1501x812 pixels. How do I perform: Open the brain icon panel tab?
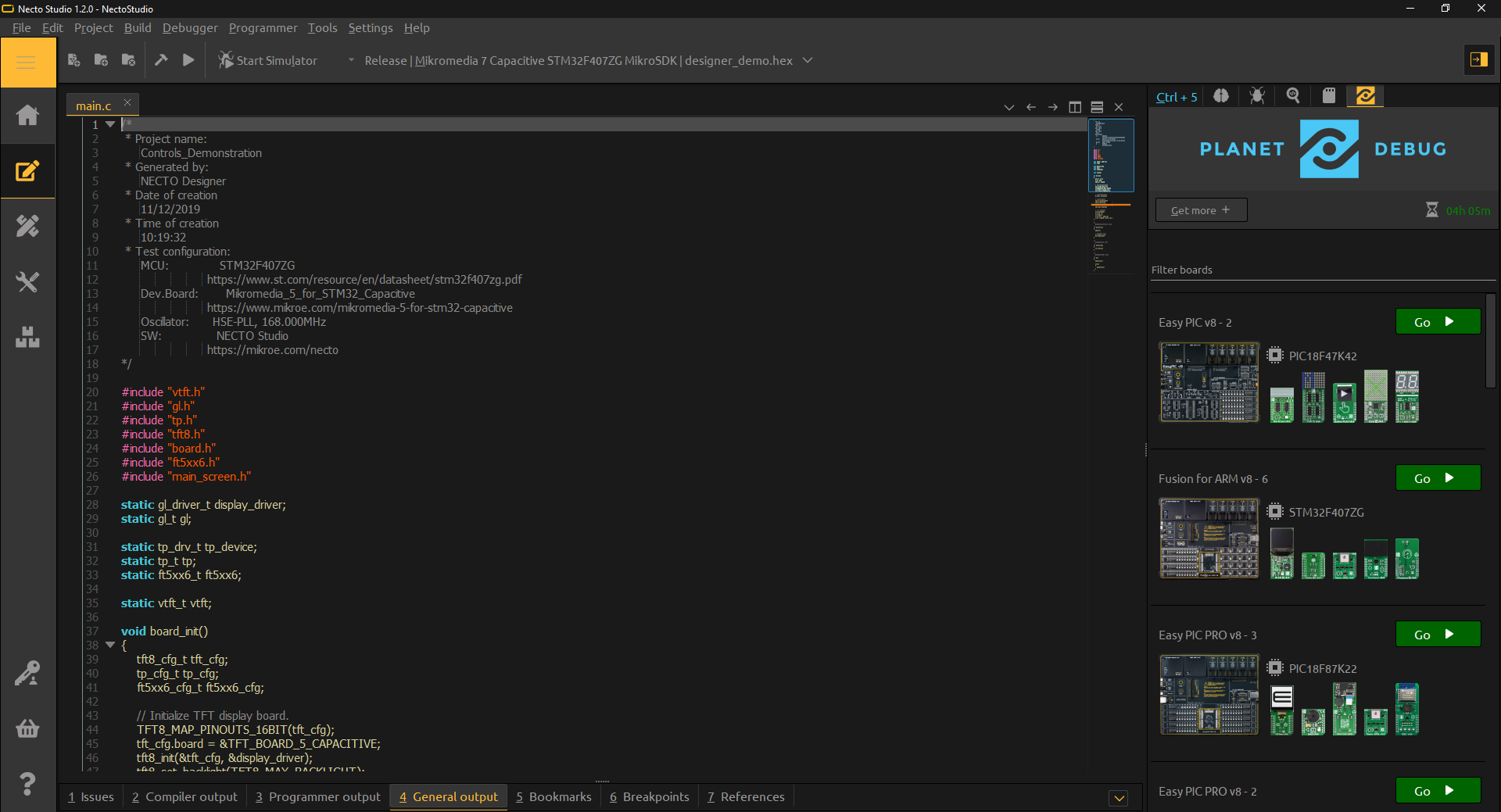tap(1221, 96)
